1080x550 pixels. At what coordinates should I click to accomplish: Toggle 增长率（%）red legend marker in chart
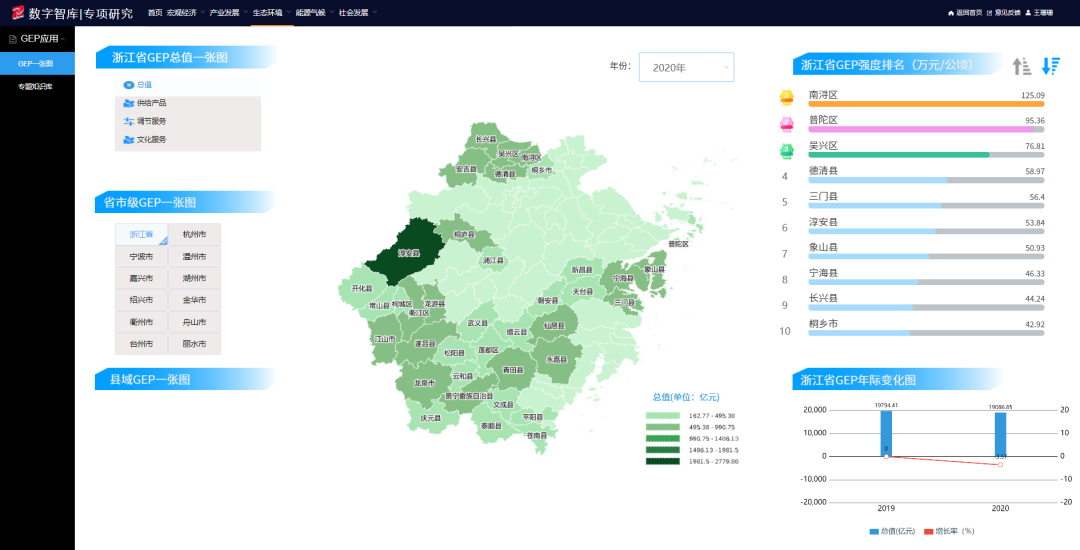click(x=930, y=531)
